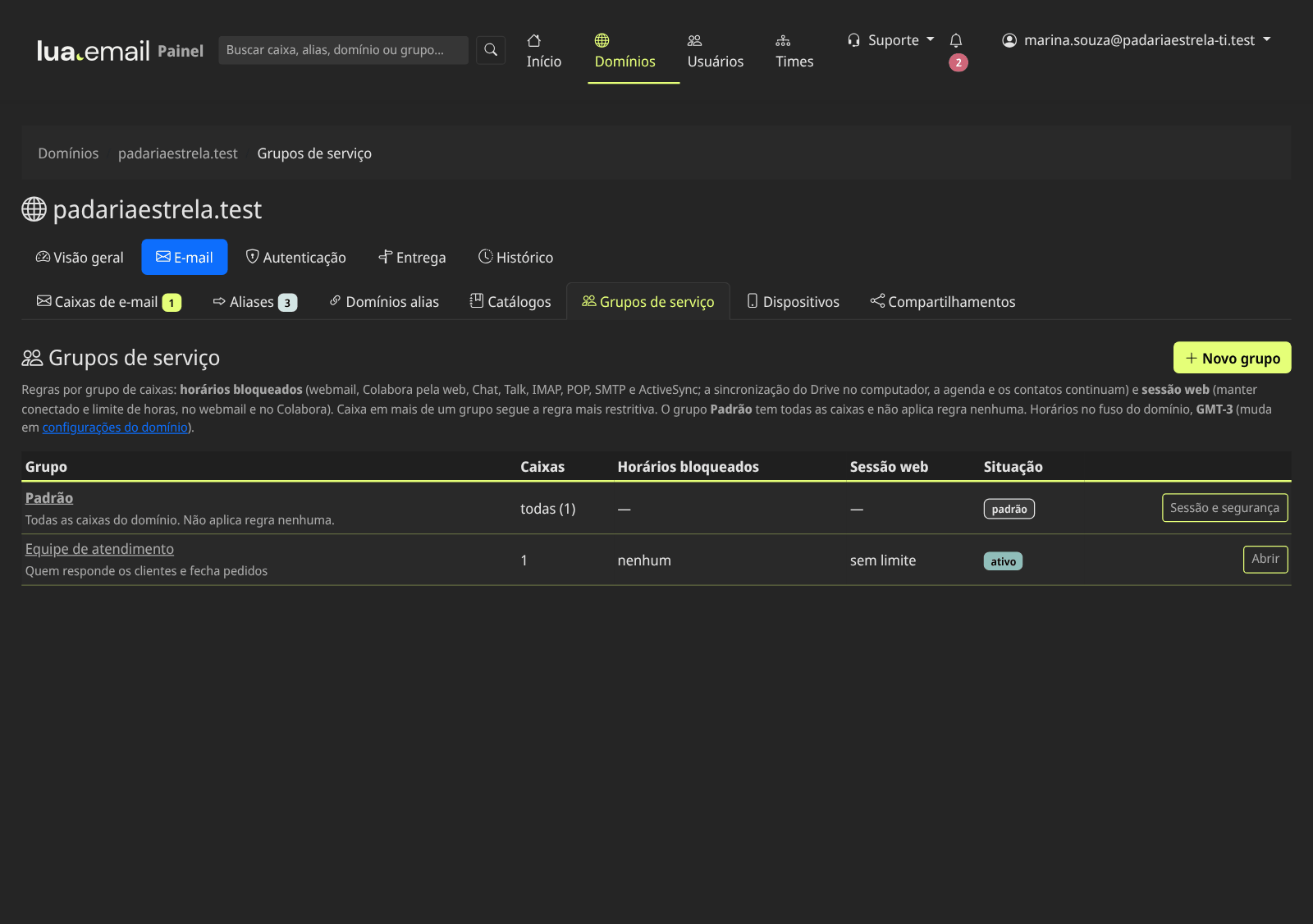The width and height of the screenshot is (1313, 924).
Task: Switch to the Autenticação tab
Action: coord(296,258)
